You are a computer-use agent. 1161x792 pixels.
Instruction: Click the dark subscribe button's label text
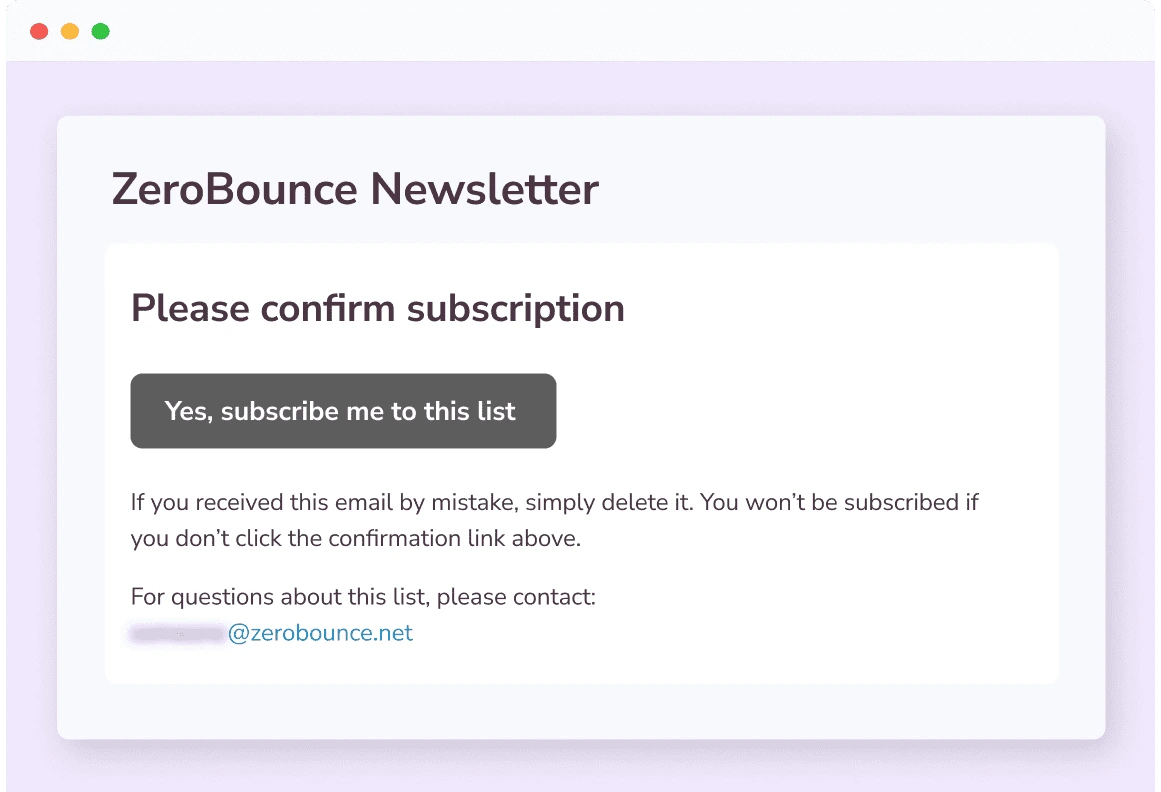tap(343, 411)
